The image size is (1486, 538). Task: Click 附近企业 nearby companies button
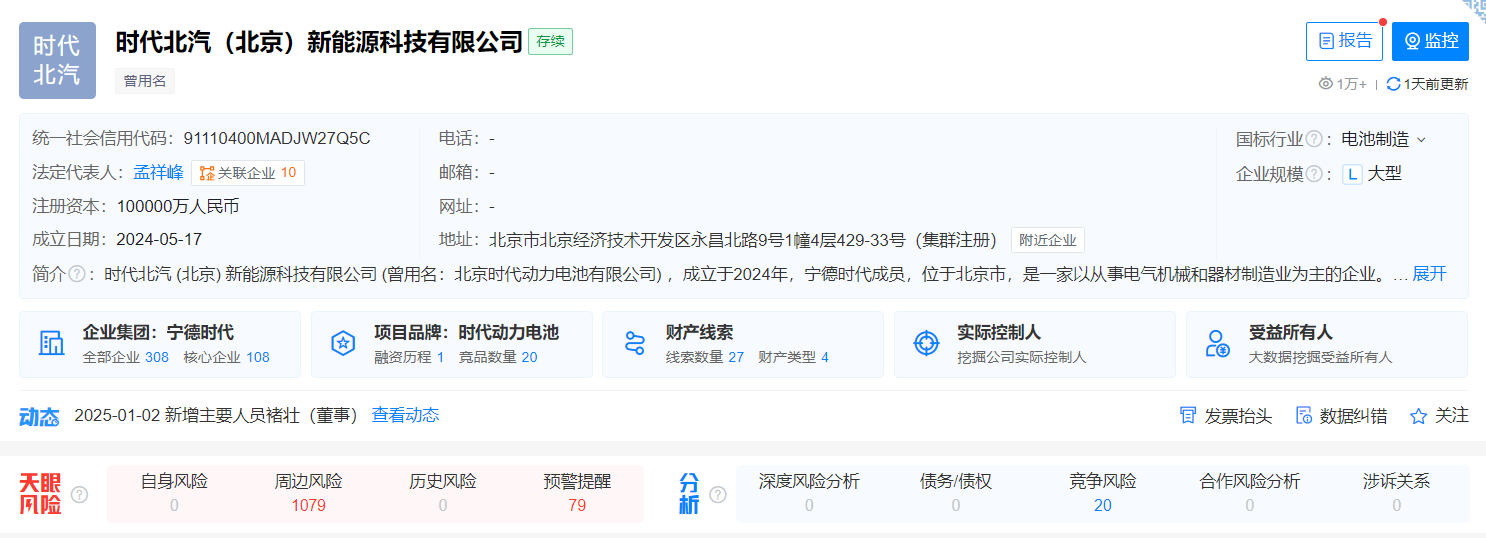[1047, 240]
